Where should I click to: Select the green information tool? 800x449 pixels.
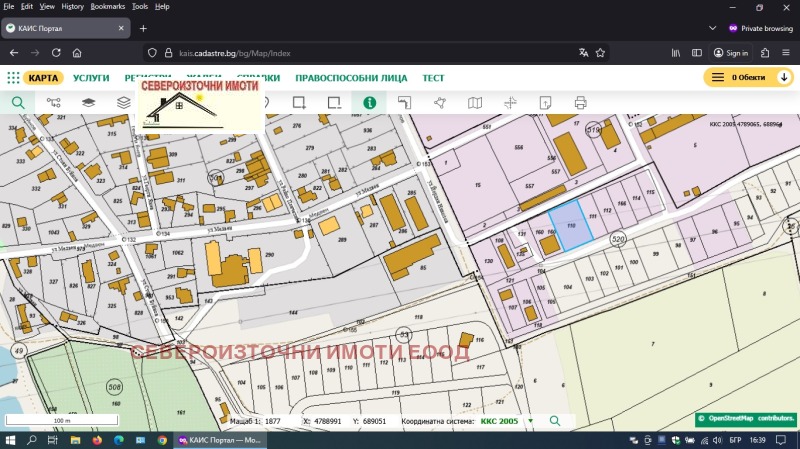coord(369,102)
